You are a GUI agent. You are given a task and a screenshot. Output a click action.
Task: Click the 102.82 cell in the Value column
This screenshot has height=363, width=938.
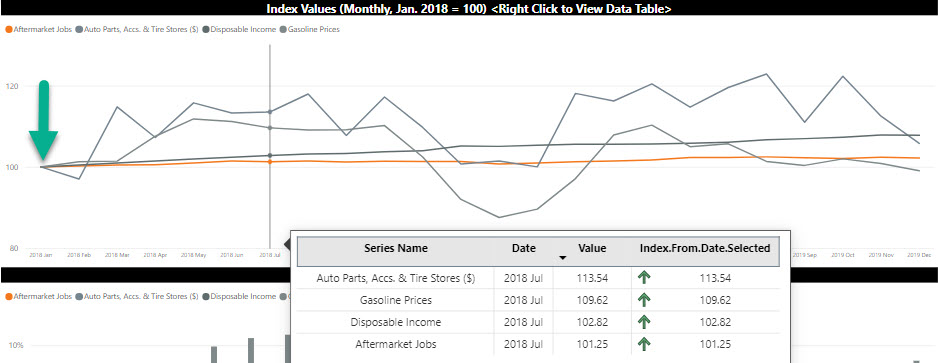[x=592, y=322]
